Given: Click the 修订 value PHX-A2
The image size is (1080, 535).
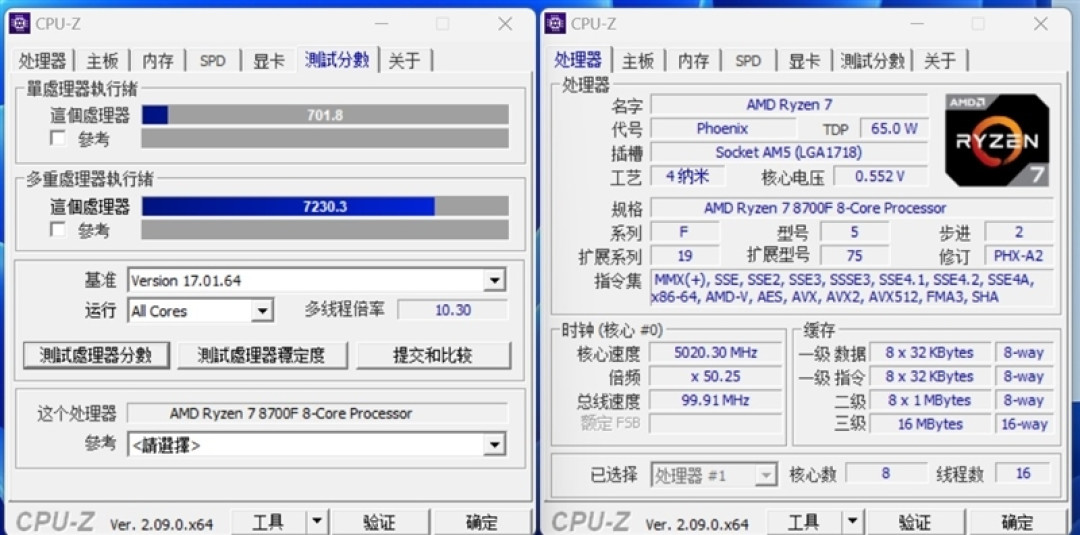Looking at the screenshot, I should pos(1019,255).
